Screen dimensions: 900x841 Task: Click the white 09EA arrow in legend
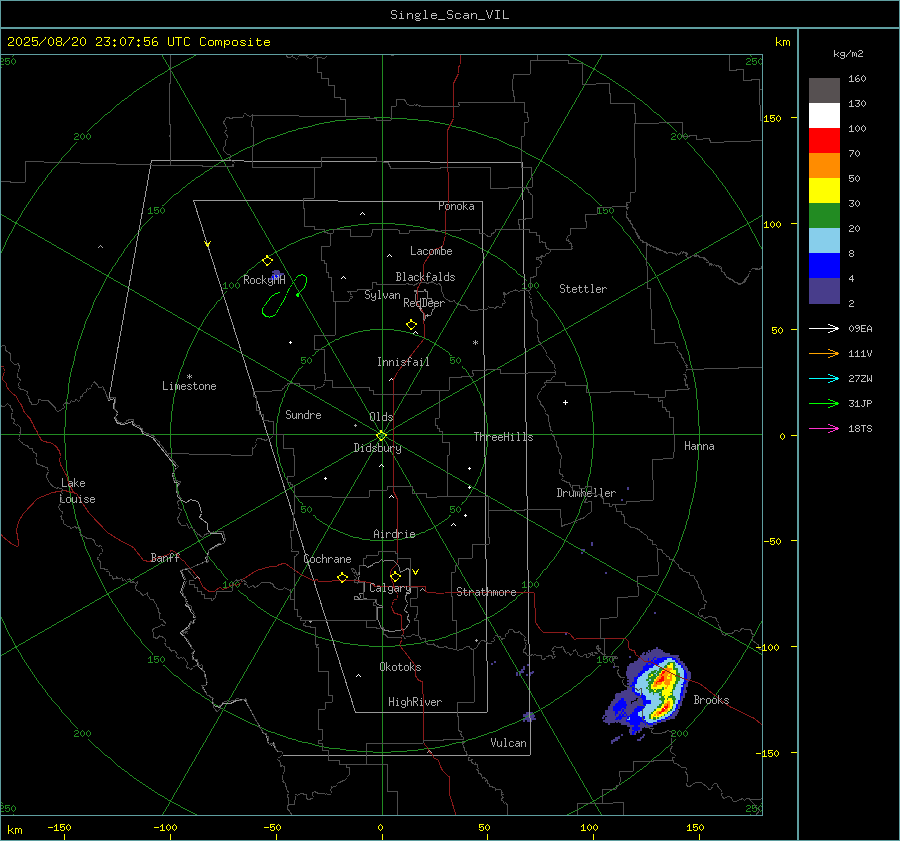pos(824,328)
